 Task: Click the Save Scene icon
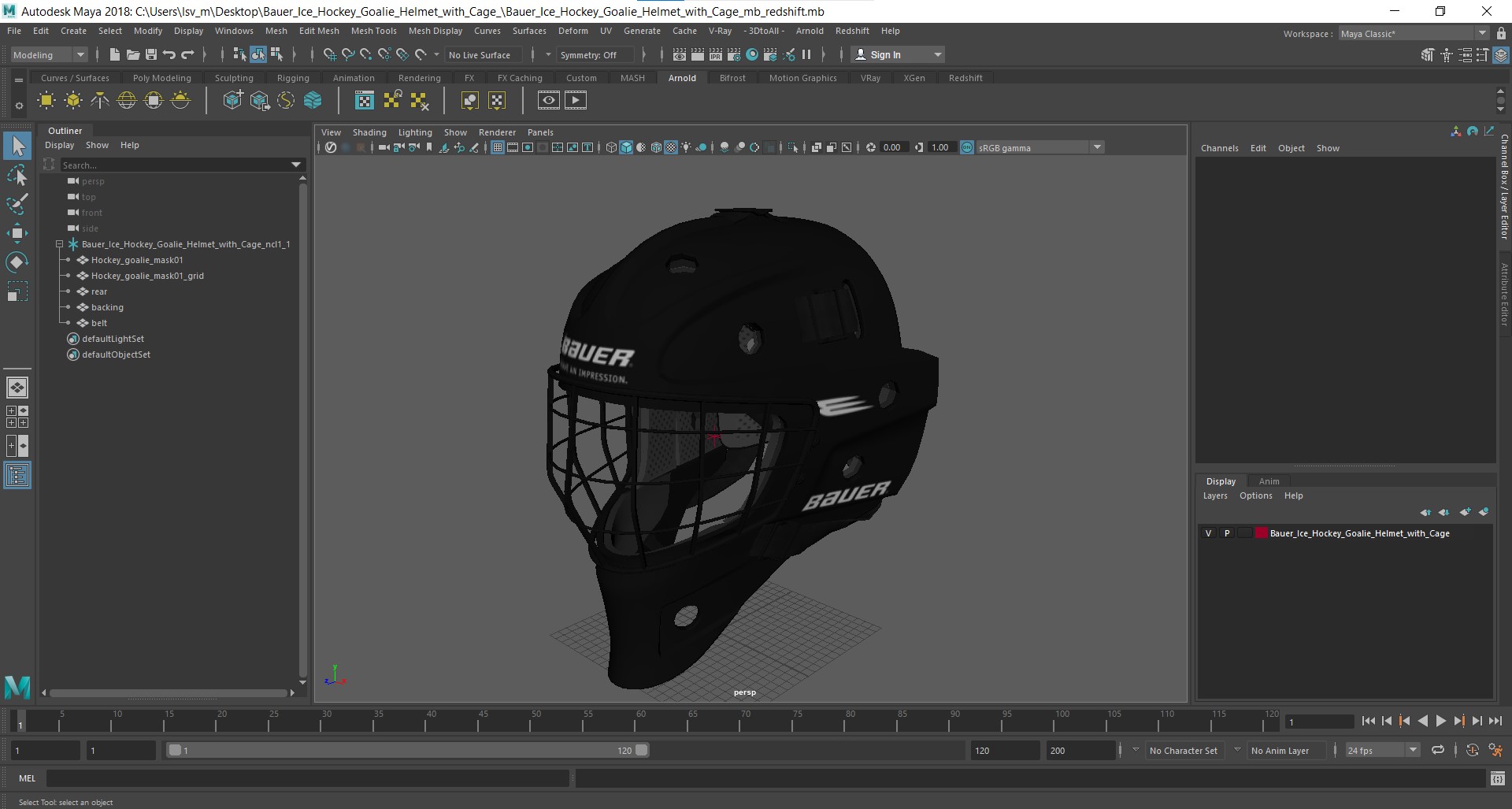pos(151,54)
